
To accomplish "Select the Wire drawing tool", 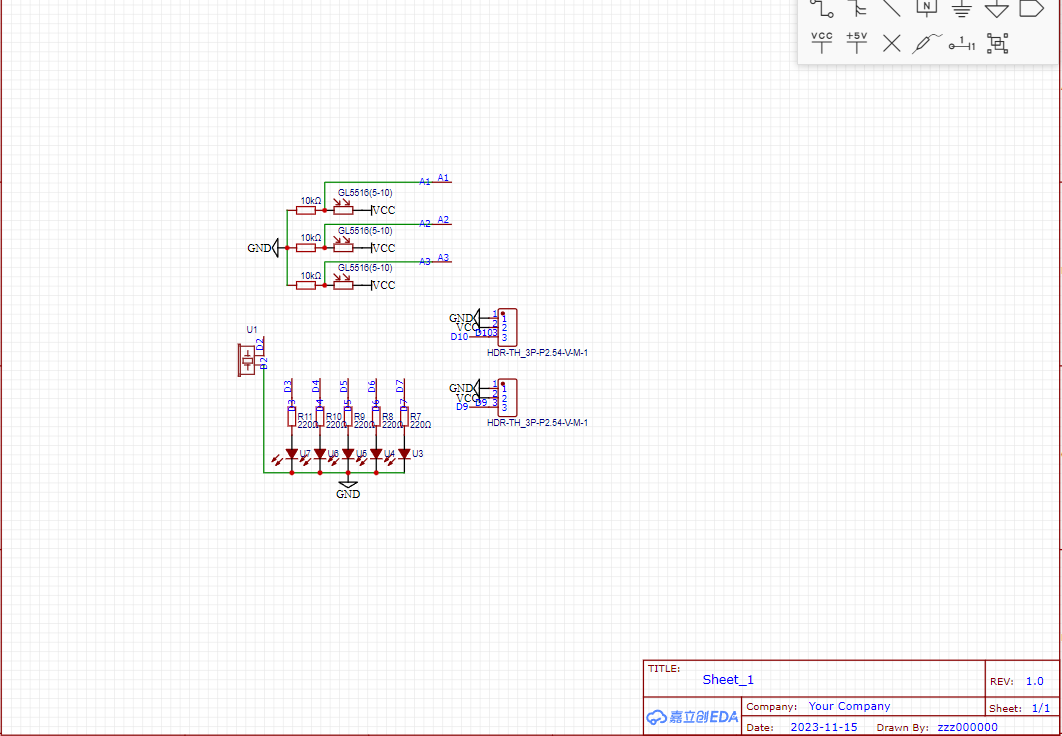I will (x=822, y=8).
